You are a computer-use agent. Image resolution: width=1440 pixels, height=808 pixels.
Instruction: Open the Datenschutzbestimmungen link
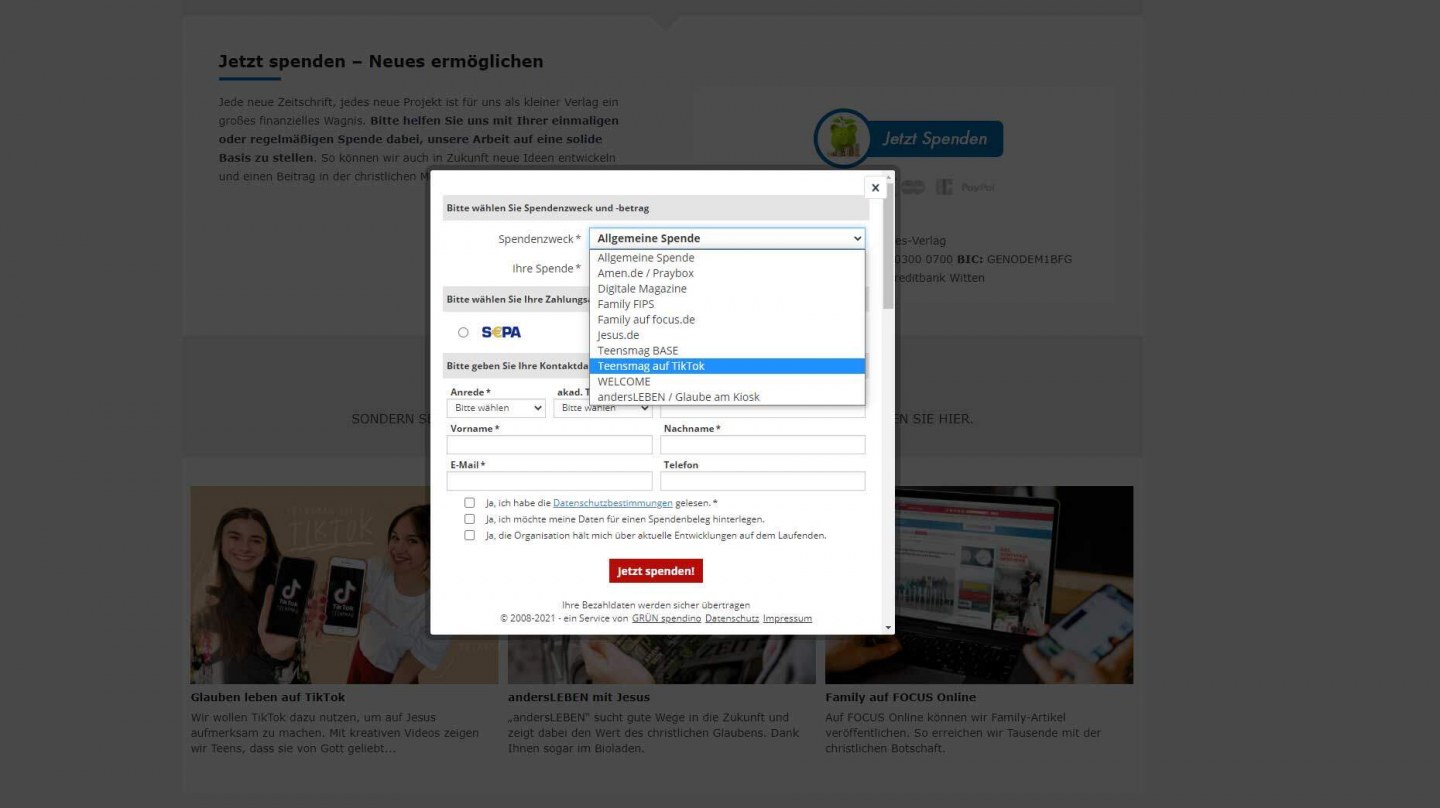coord(613,503)
